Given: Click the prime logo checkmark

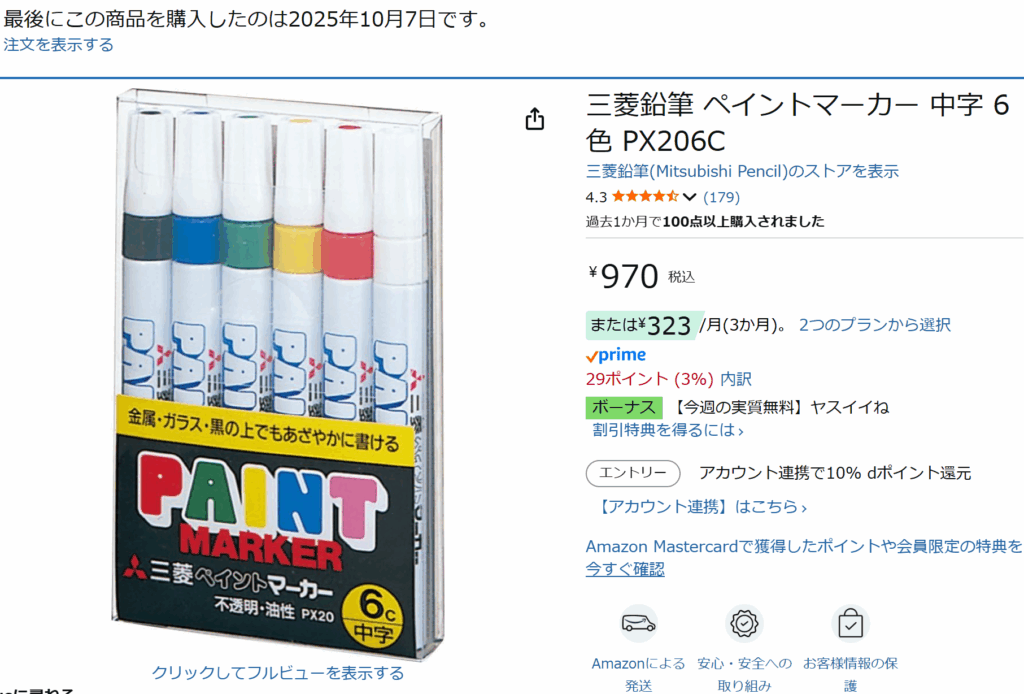Looking at the screenshot, I should (592, 356).
